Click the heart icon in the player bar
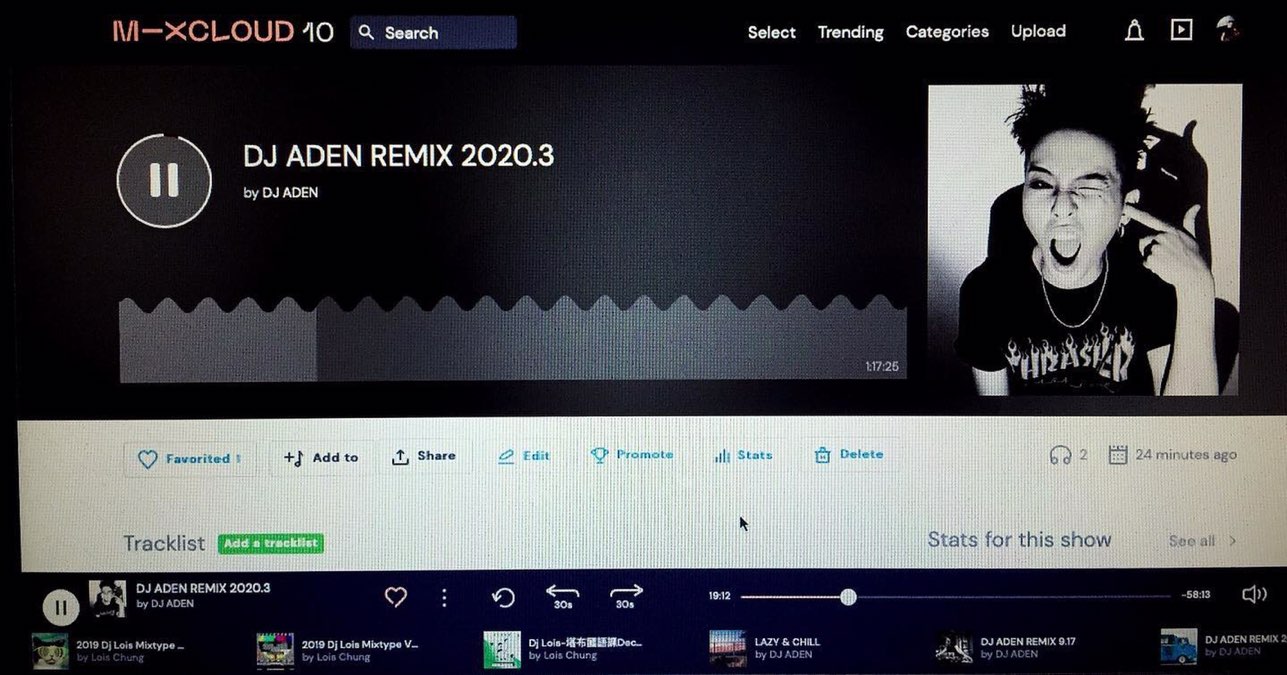The height and width of the screenshot is (675, 1287). click(x=396, y=597)
